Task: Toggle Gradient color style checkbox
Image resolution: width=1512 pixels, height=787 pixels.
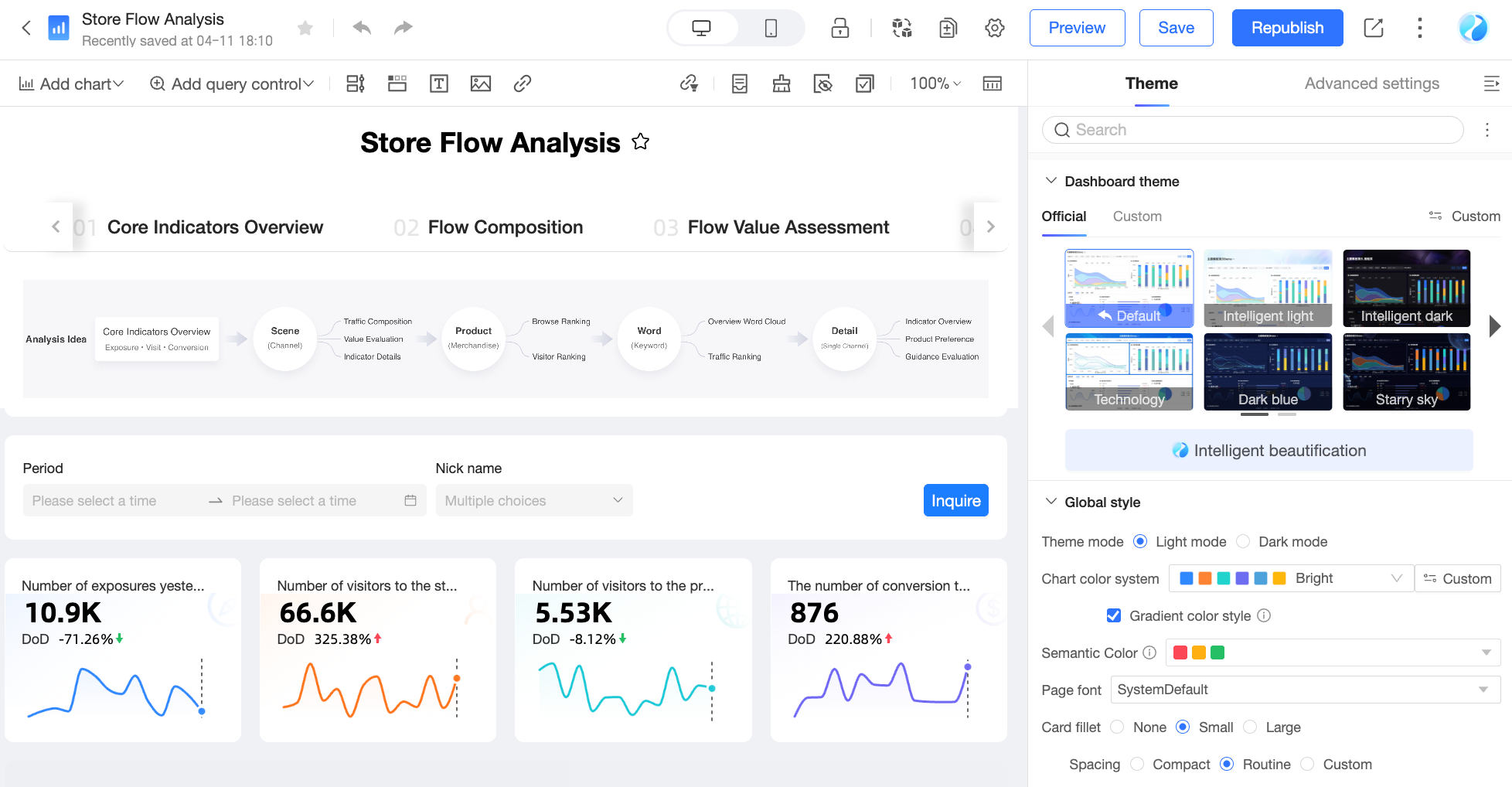Action: [1114, 615]
